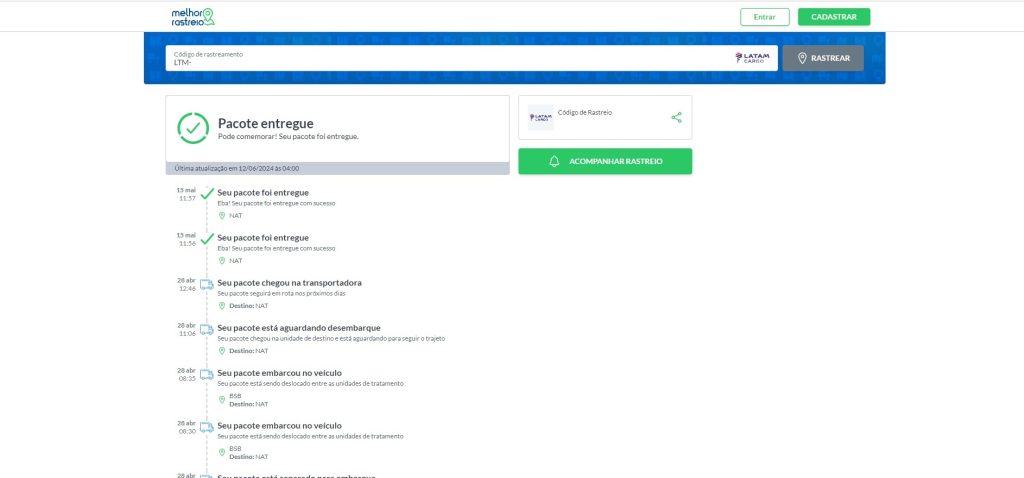Select 'Seu pacote foi entregue' title at 11:57
Image resolution: width=1024 pixels, height=478 pixels.
click(x=263, y=193)
